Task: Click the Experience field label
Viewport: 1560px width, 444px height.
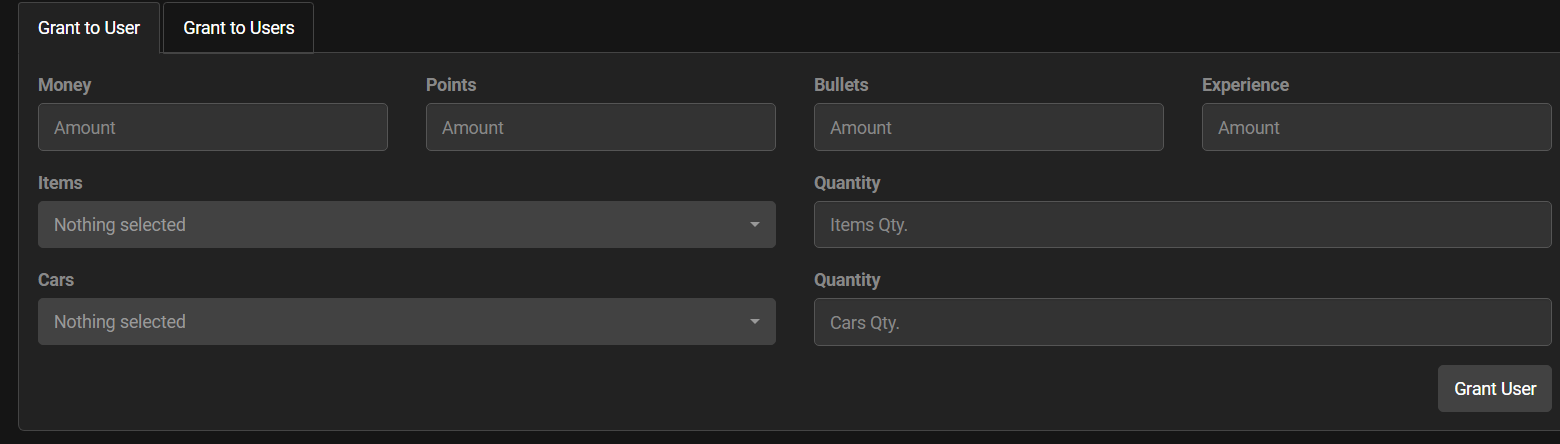Action: click(1245, 85)
